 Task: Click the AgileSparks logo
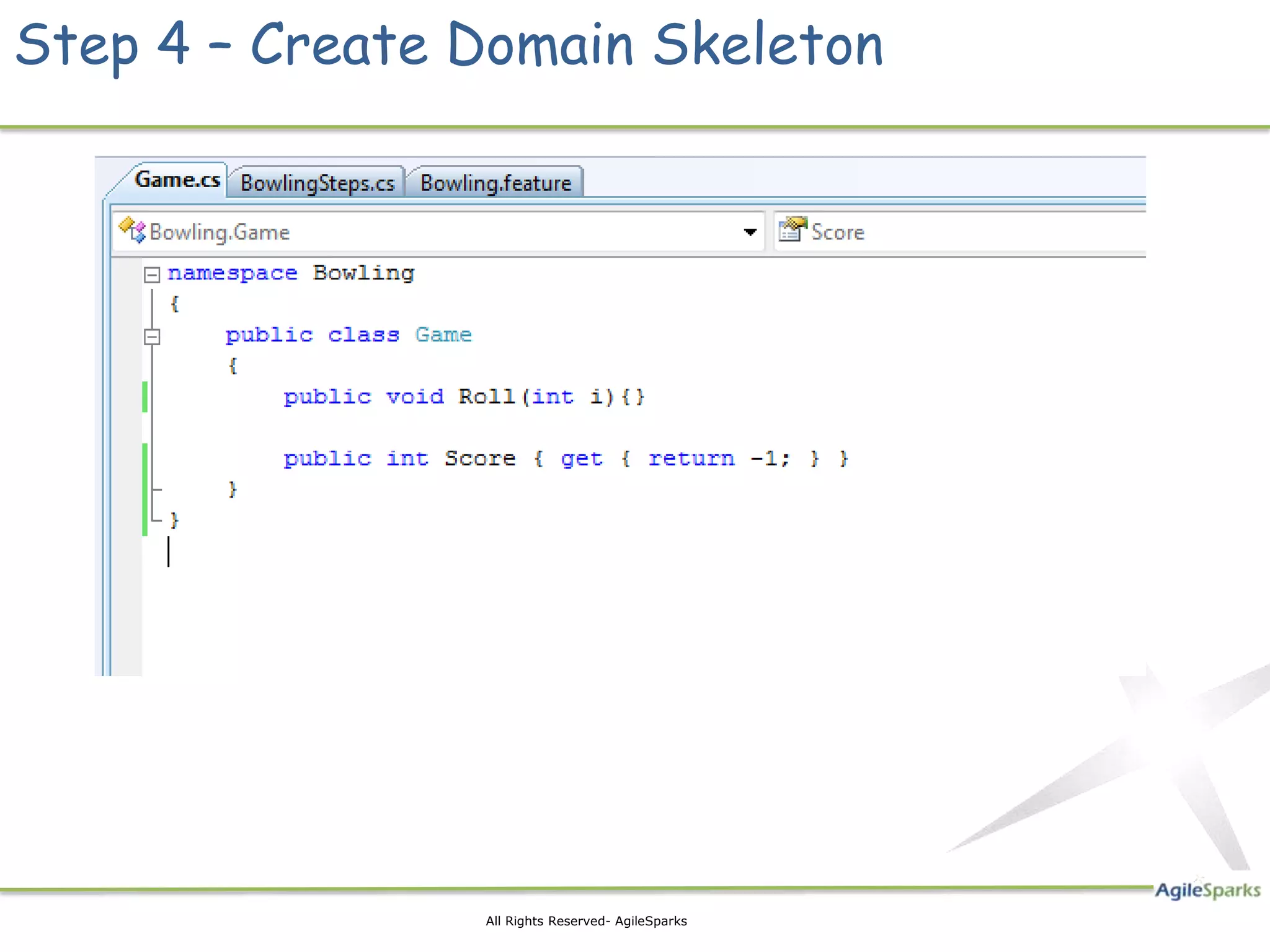click(x=1207, y=890)
